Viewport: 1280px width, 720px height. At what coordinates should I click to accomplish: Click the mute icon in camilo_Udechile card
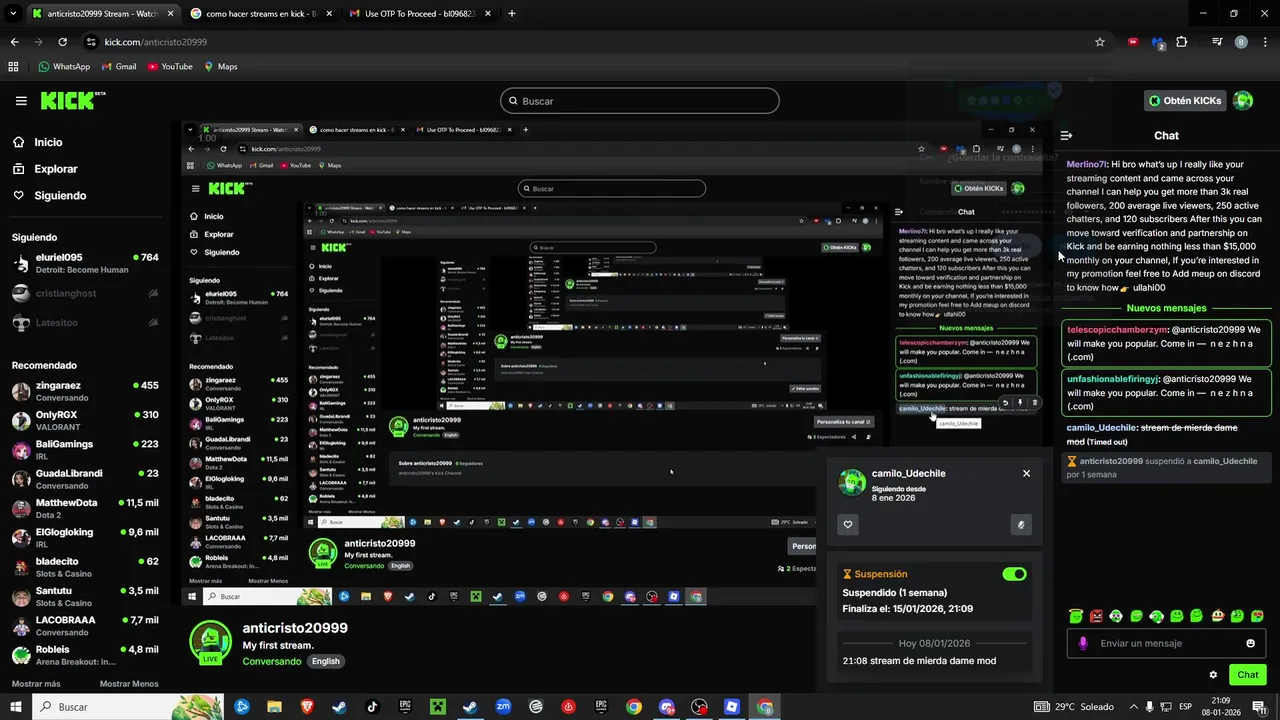tap(1021, 524)
